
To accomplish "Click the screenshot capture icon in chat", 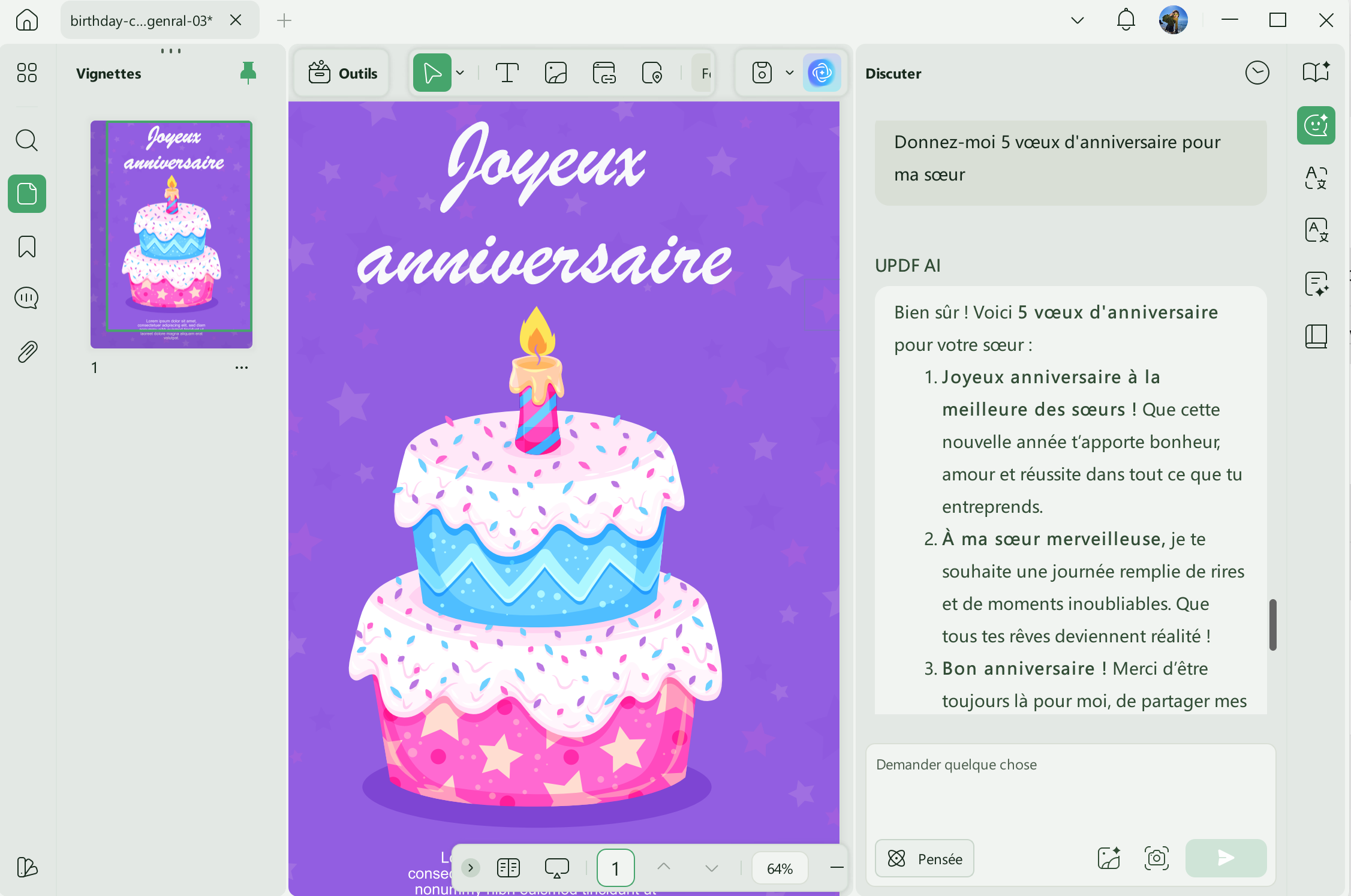I will pyautogui.click(x=1156, y=858).
